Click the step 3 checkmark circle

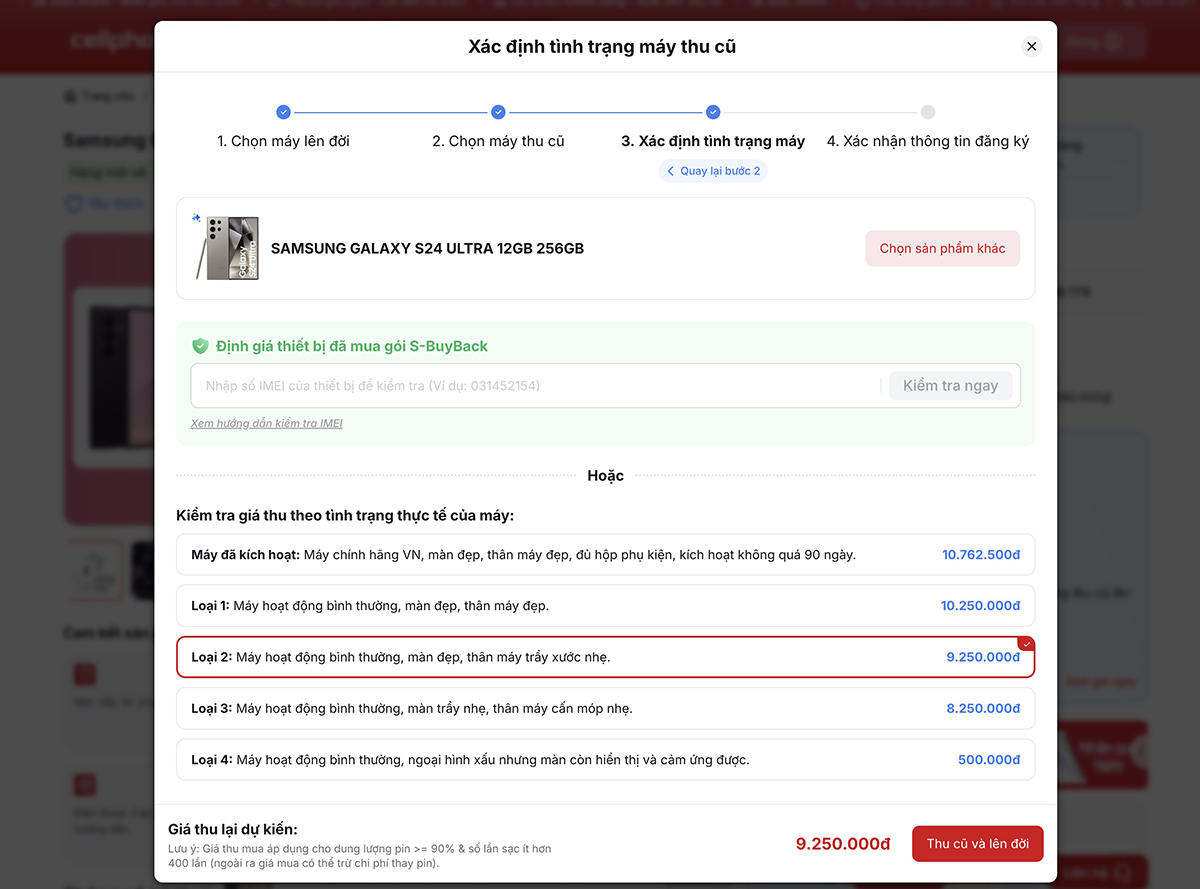[x=713, y=112]
